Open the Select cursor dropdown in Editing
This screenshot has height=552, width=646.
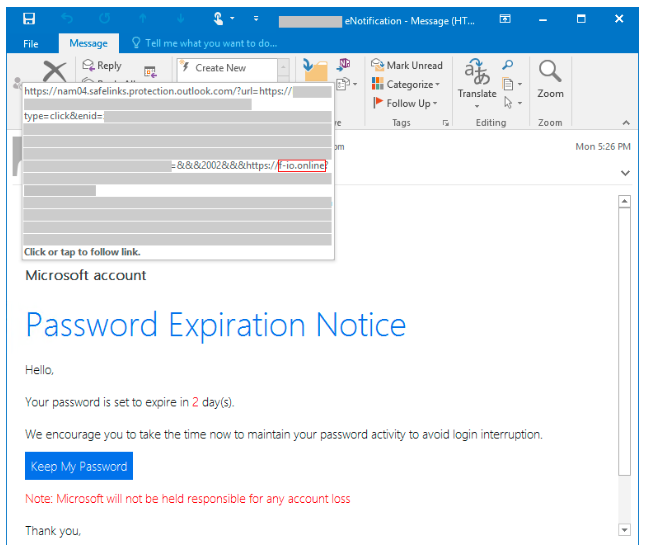(513, 103)
